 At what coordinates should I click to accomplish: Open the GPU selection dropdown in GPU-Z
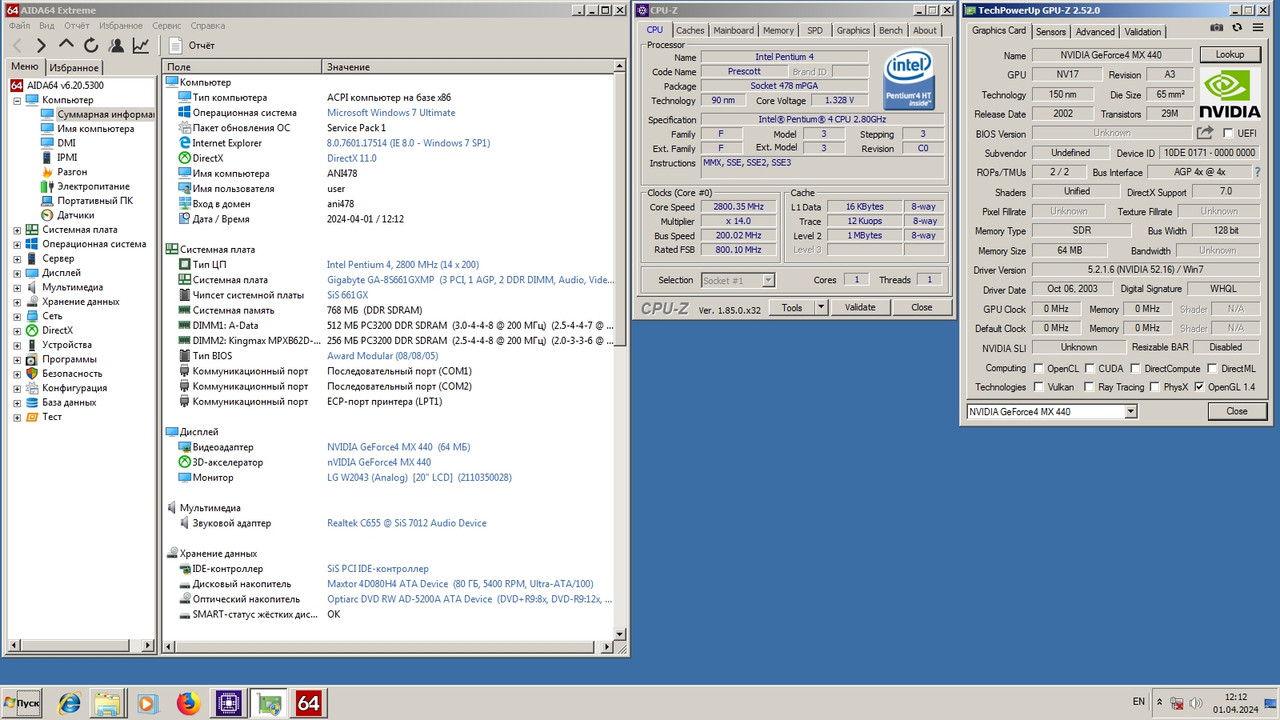tap(1131, 412)
